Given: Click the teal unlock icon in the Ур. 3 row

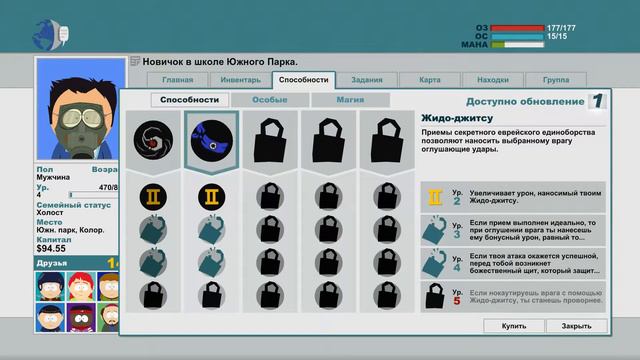Looking at the screenshot, I should [434, 230].
